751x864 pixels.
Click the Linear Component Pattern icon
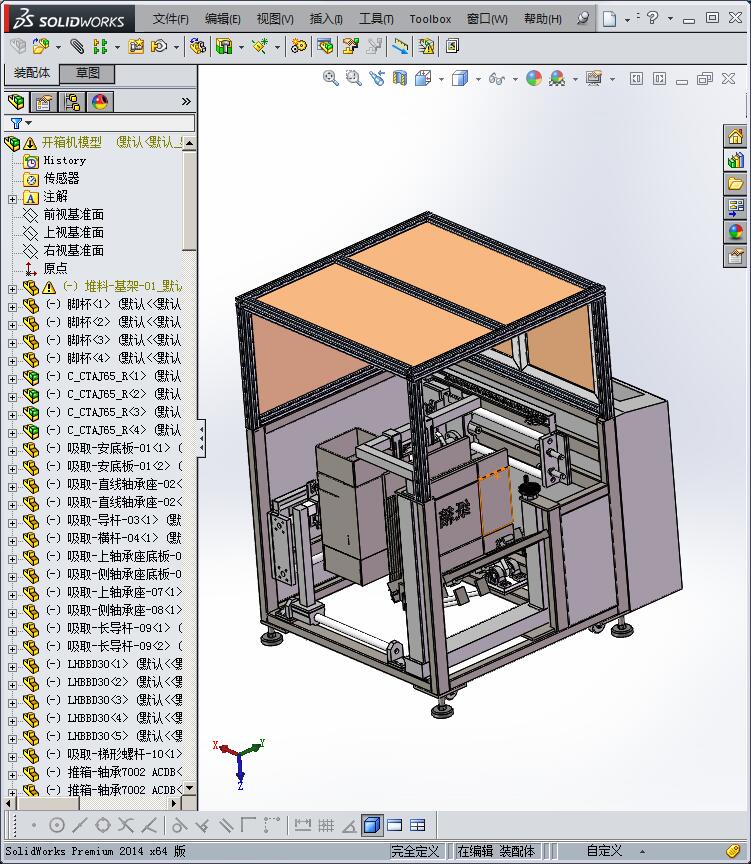click(100, 46)
